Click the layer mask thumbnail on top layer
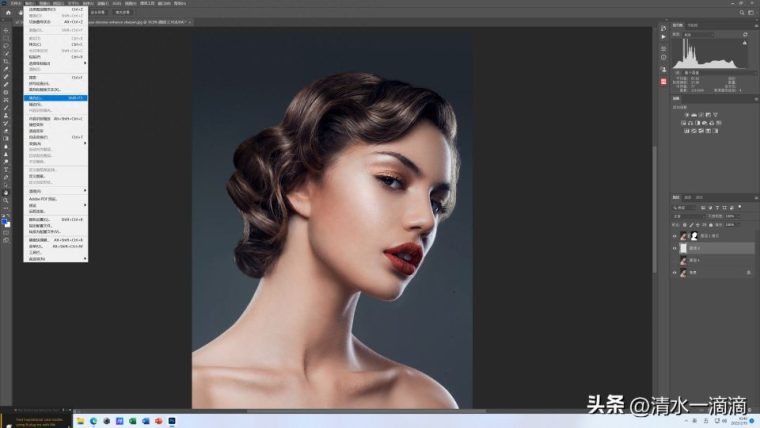The width and height of the screenshot is (760, 428). tap(694, 236)
